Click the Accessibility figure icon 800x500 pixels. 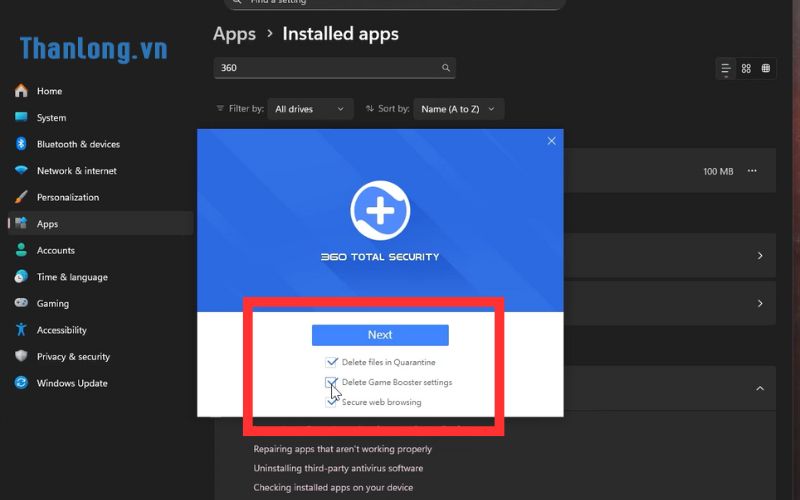click(x=21, y=330)
